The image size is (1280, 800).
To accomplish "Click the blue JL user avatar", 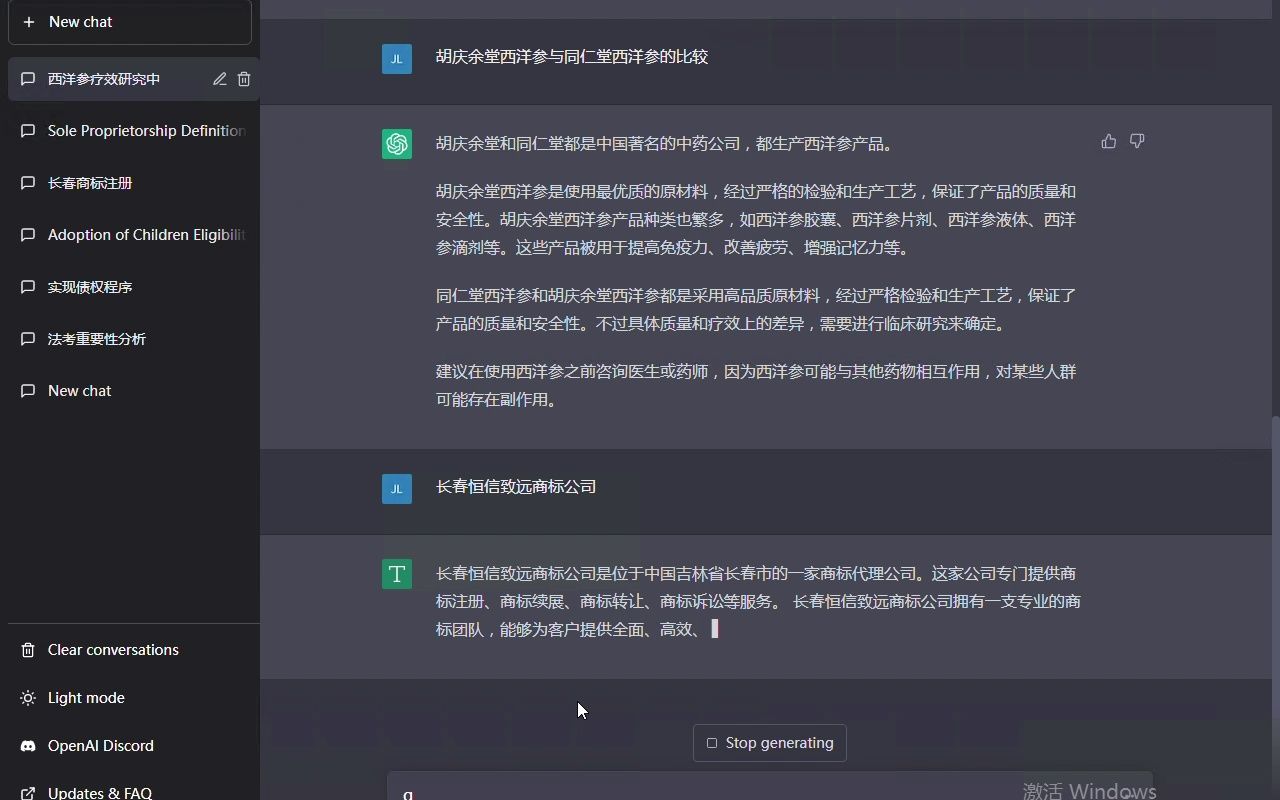I will [397, 59].
